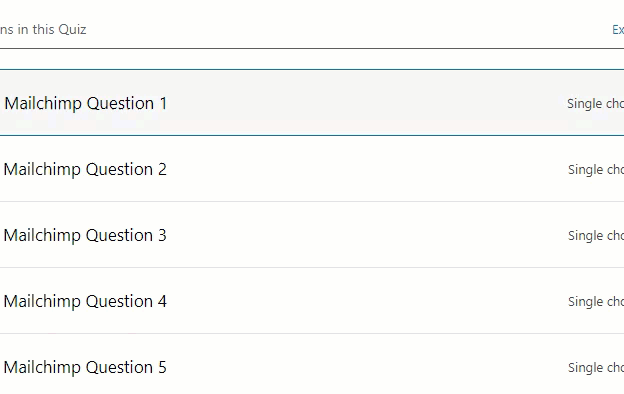Open Mailchimp Question 1
This screenshot has width=624, height=394.
tap(86, 103)
